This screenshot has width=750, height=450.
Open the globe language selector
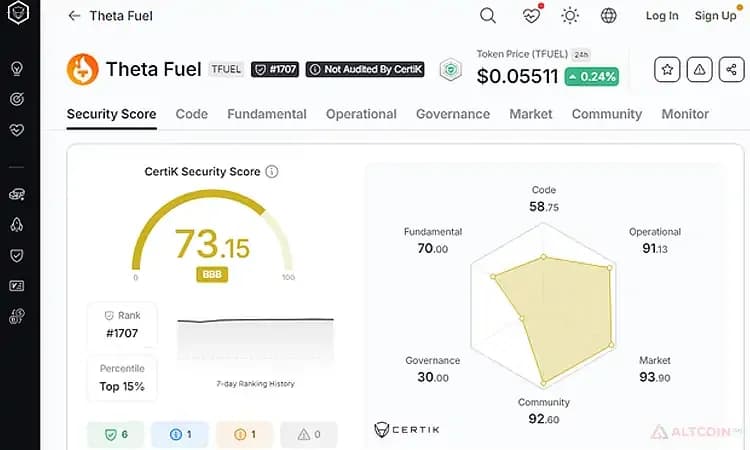pos(608,16)
